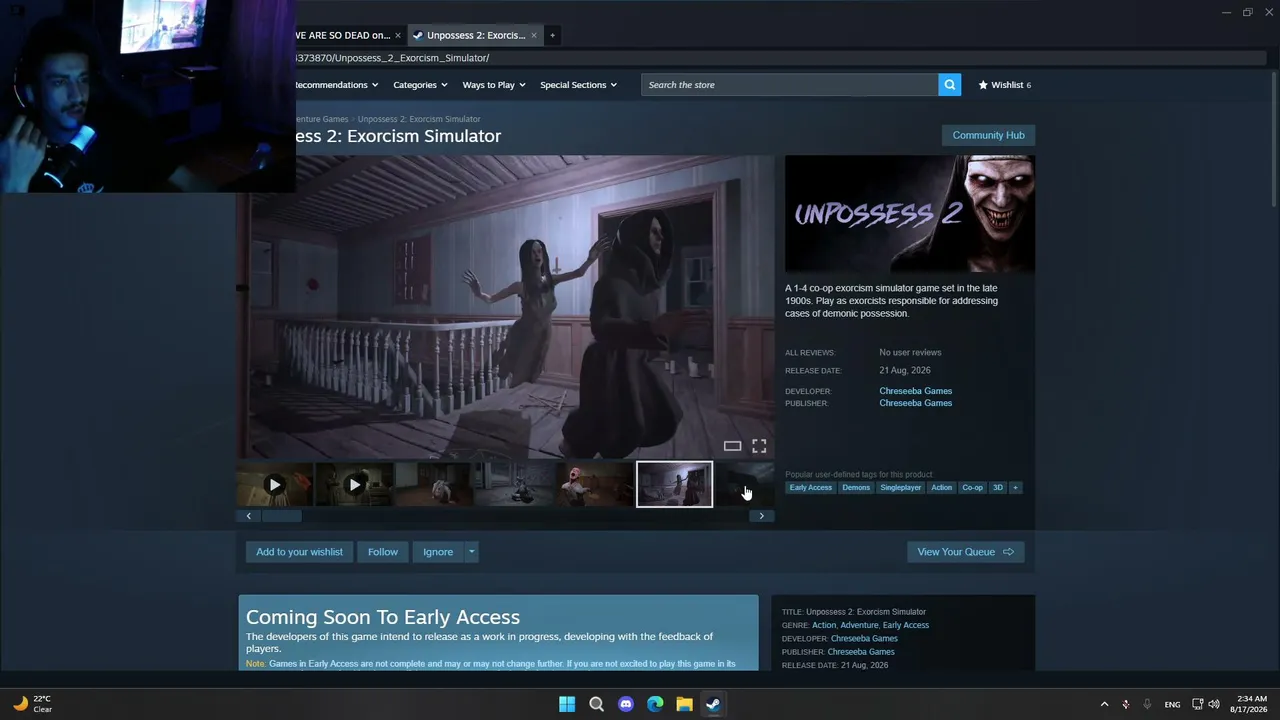Open the Special Sections dropdown
Image resolution: width=1280 pixels, height=720 pixels.
578,85
